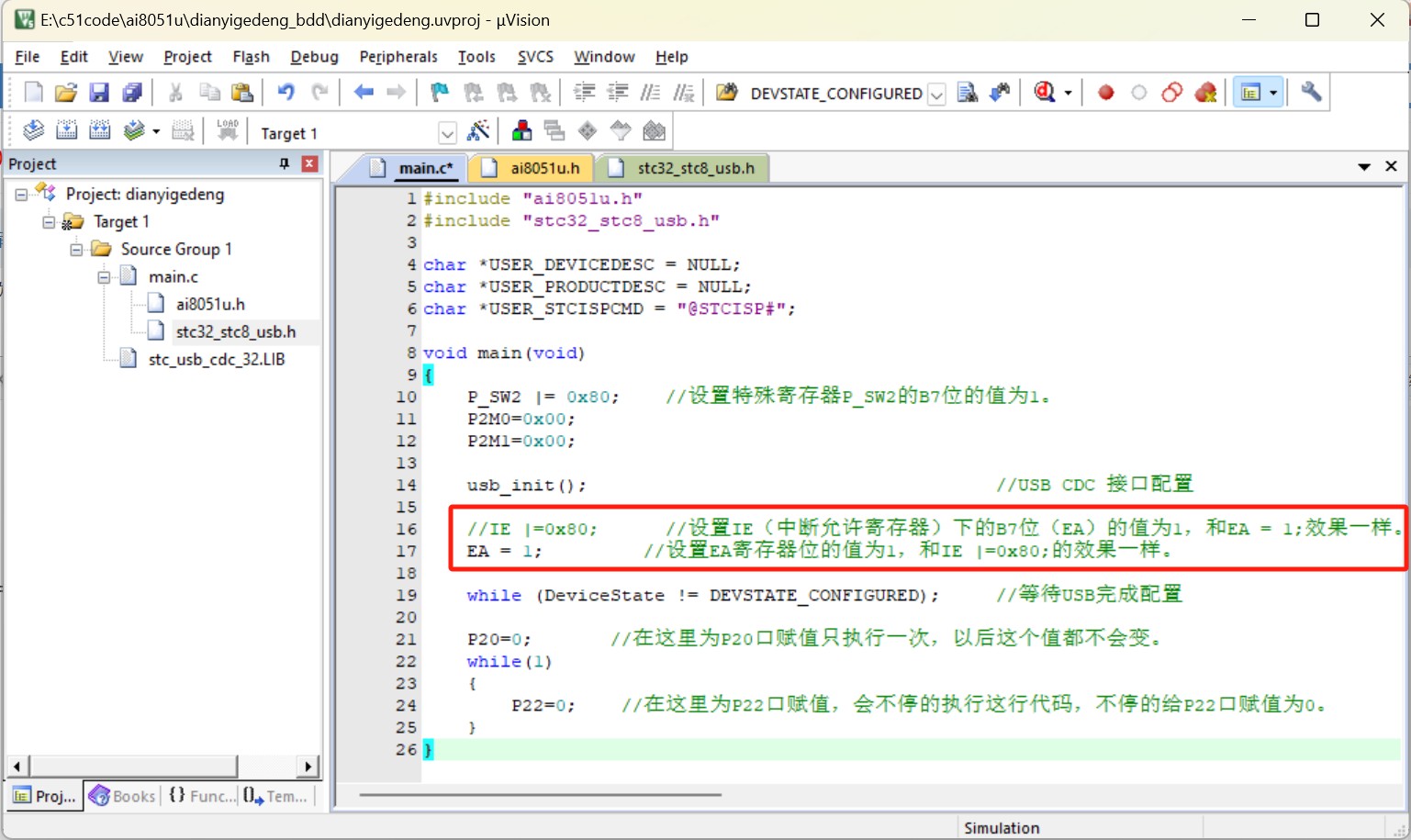Select ai8051u.h in project tree
1411x840 pixels.
point(210,305)
